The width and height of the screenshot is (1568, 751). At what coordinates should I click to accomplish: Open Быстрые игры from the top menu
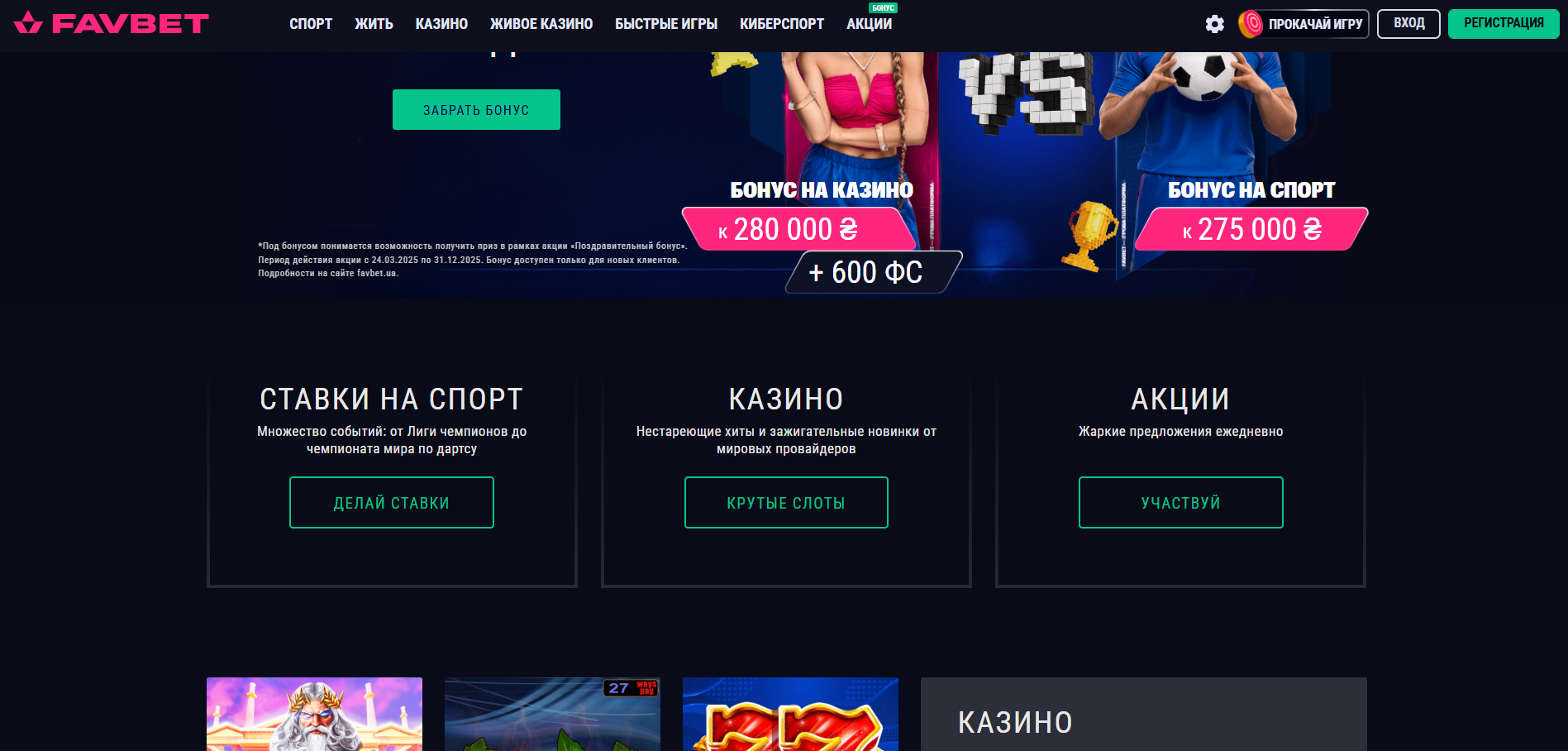point(666,24)
